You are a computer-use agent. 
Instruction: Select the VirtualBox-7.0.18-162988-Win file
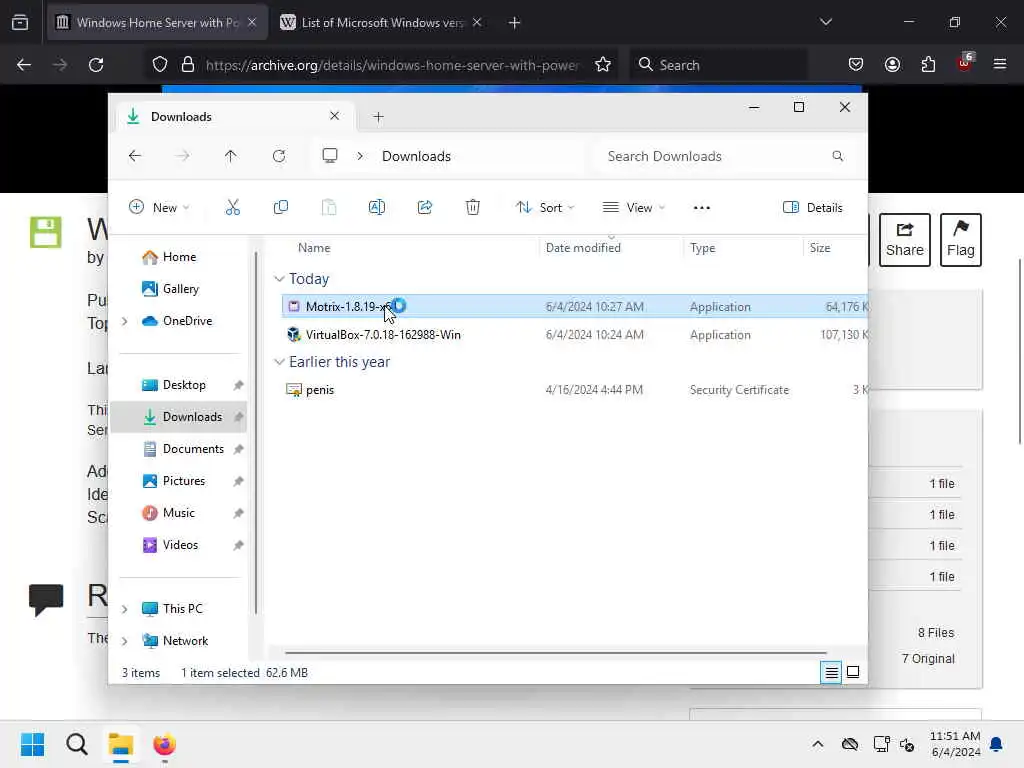[575, 334]
